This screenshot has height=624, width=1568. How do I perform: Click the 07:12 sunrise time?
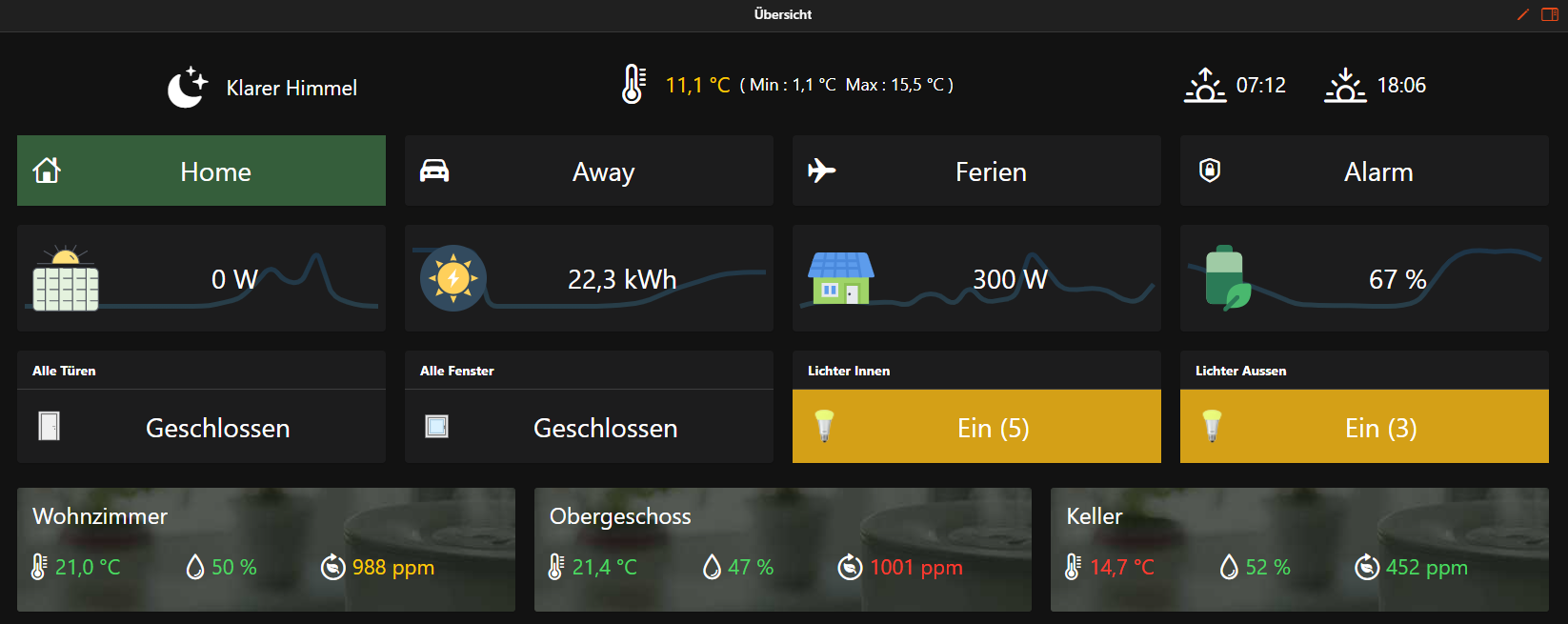point(1261,85)
